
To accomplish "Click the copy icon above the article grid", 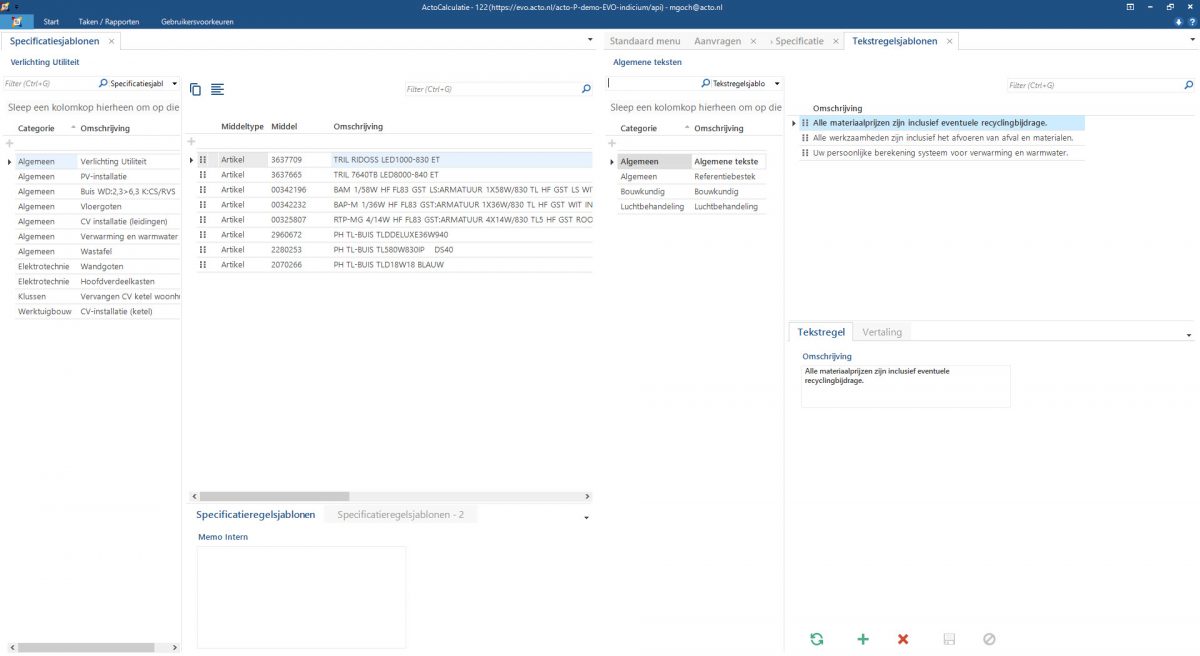I will [x=195, y=89].
